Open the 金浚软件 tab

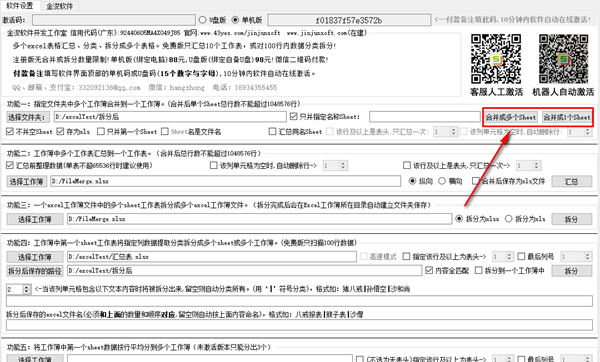[59, 6]
